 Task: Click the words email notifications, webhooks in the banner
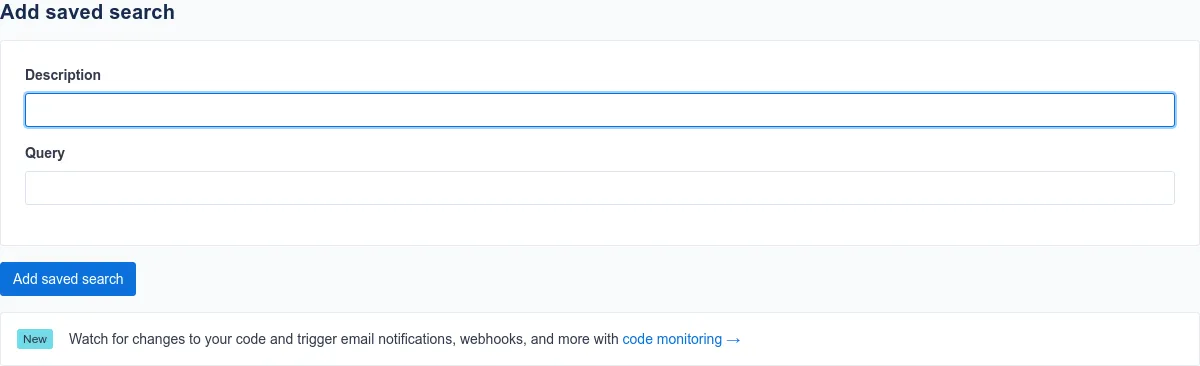click(x=432, y=339)
